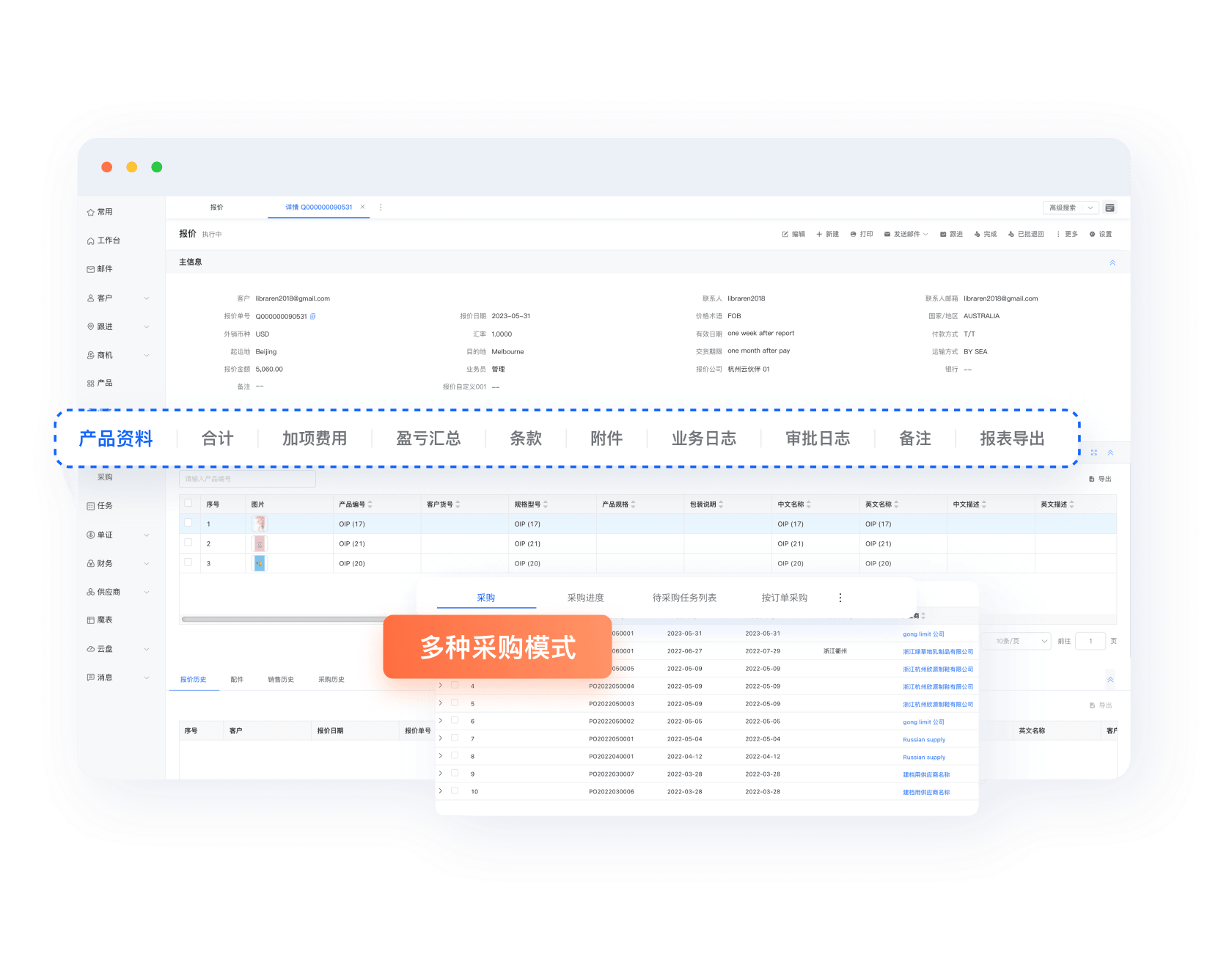Click the 编辑 edit icon in toolbar
The height and width of the screenshot is (954, 1232).
785,235
